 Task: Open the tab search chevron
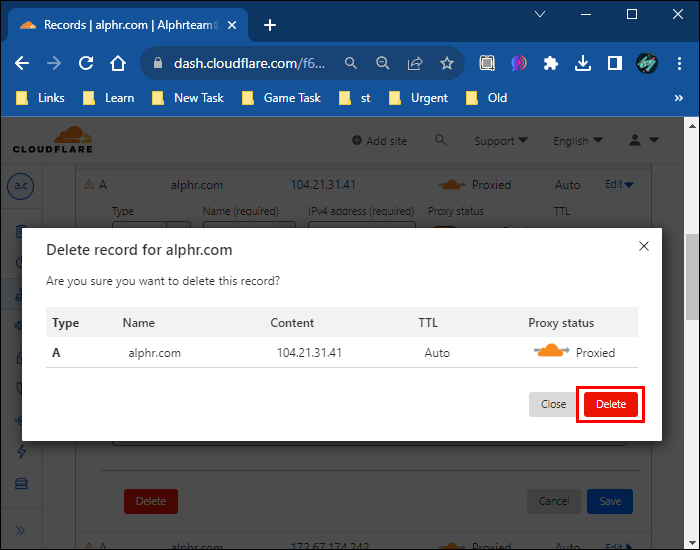click(x=540, y=14)
